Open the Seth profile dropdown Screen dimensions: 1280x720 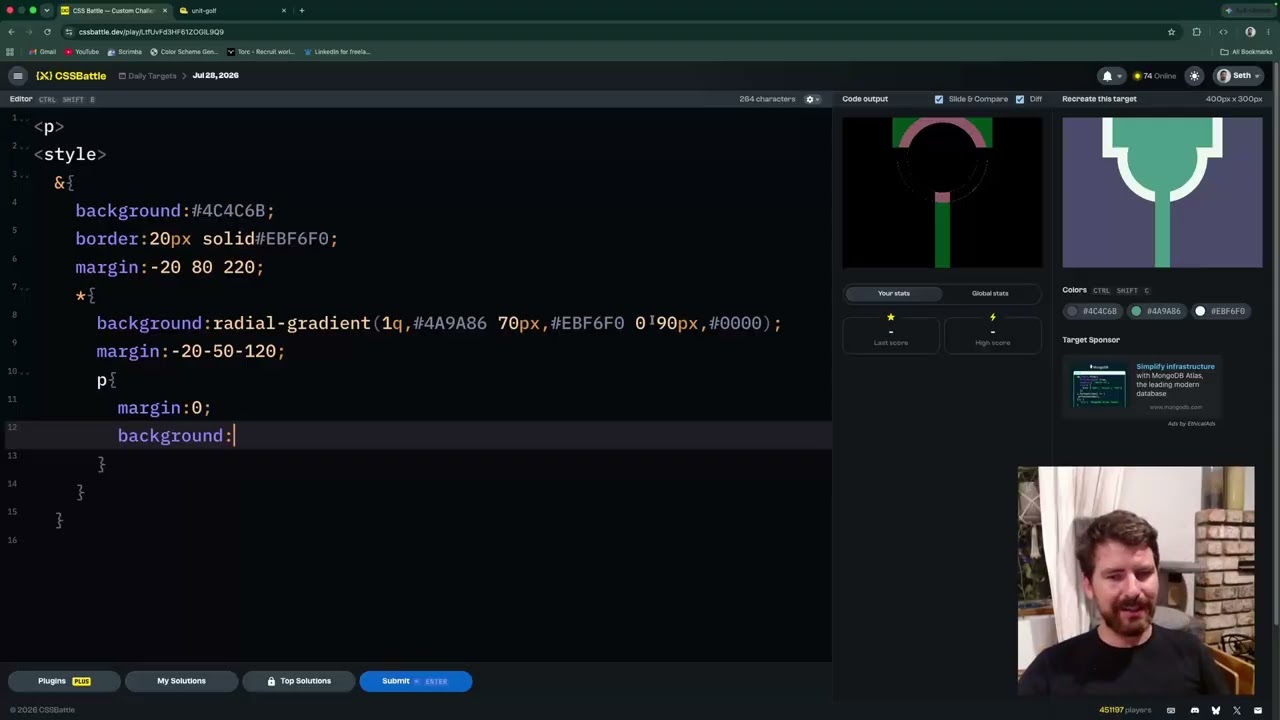click(x=1239, y=76)
